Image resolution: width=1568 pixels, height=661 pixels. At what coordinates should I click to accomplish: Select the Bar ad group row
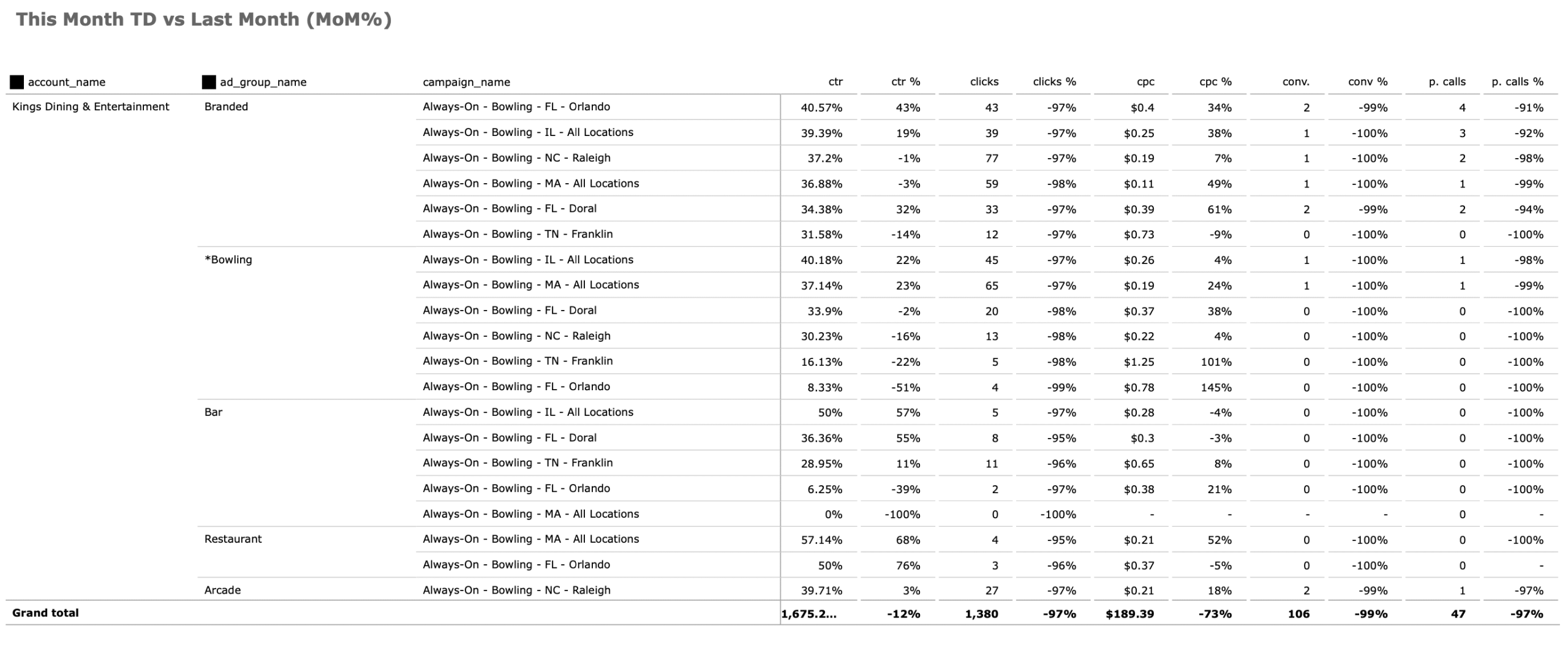[x=213, y=412]
